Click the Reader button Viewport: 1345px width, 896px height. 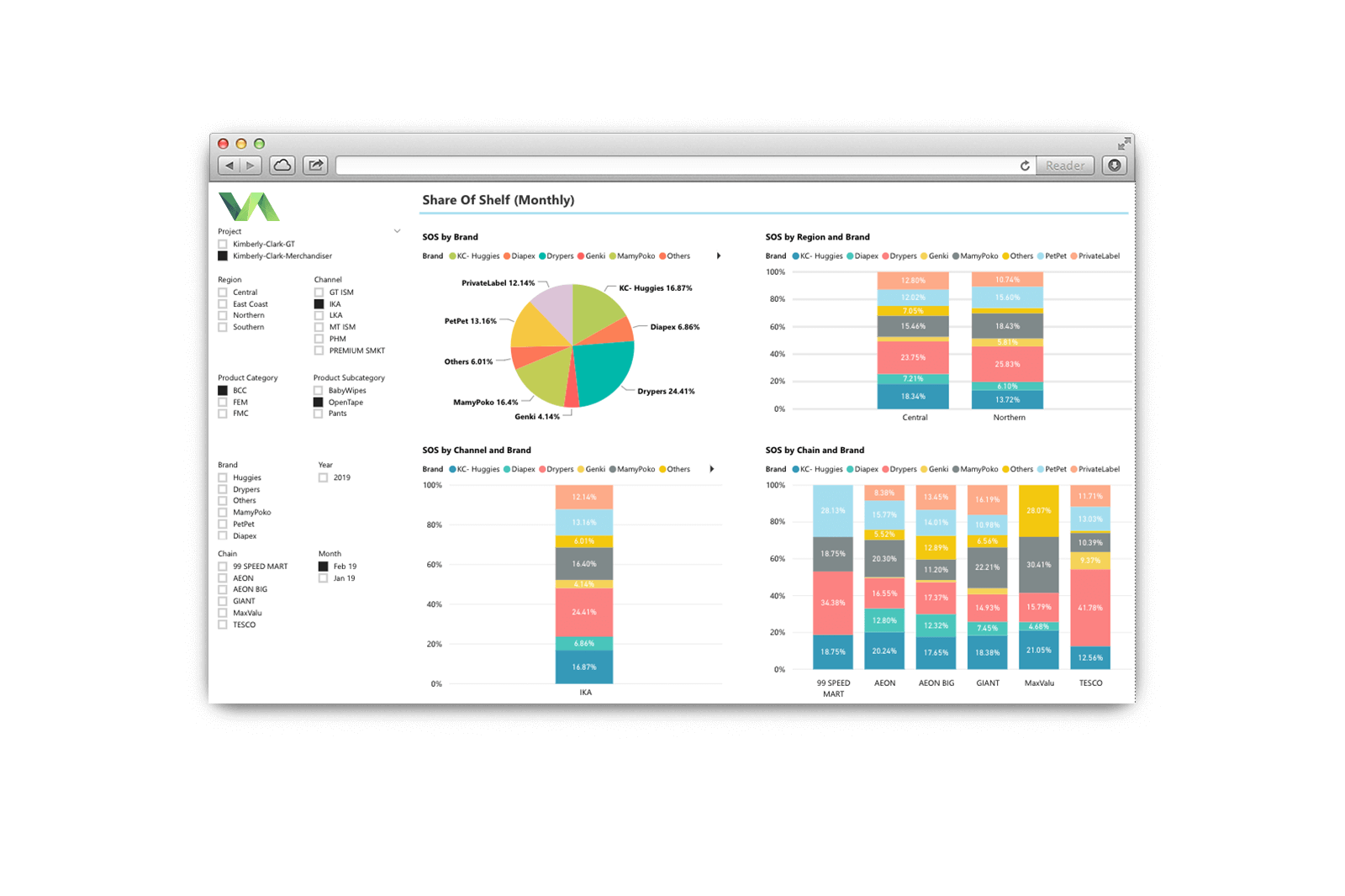coord(1065,166)
